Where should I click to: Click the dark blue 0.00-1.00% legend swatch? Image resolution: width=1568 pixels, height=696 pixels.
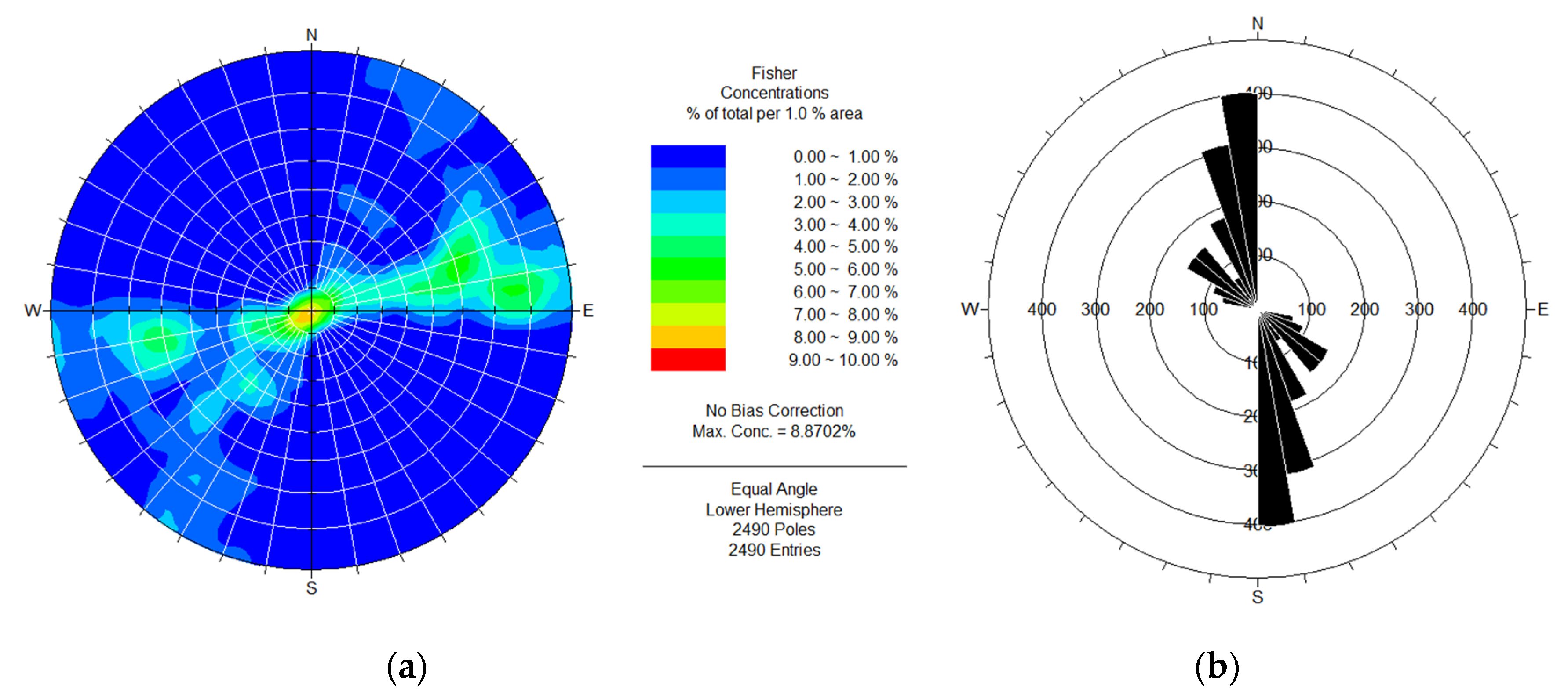tap(687, 156)
